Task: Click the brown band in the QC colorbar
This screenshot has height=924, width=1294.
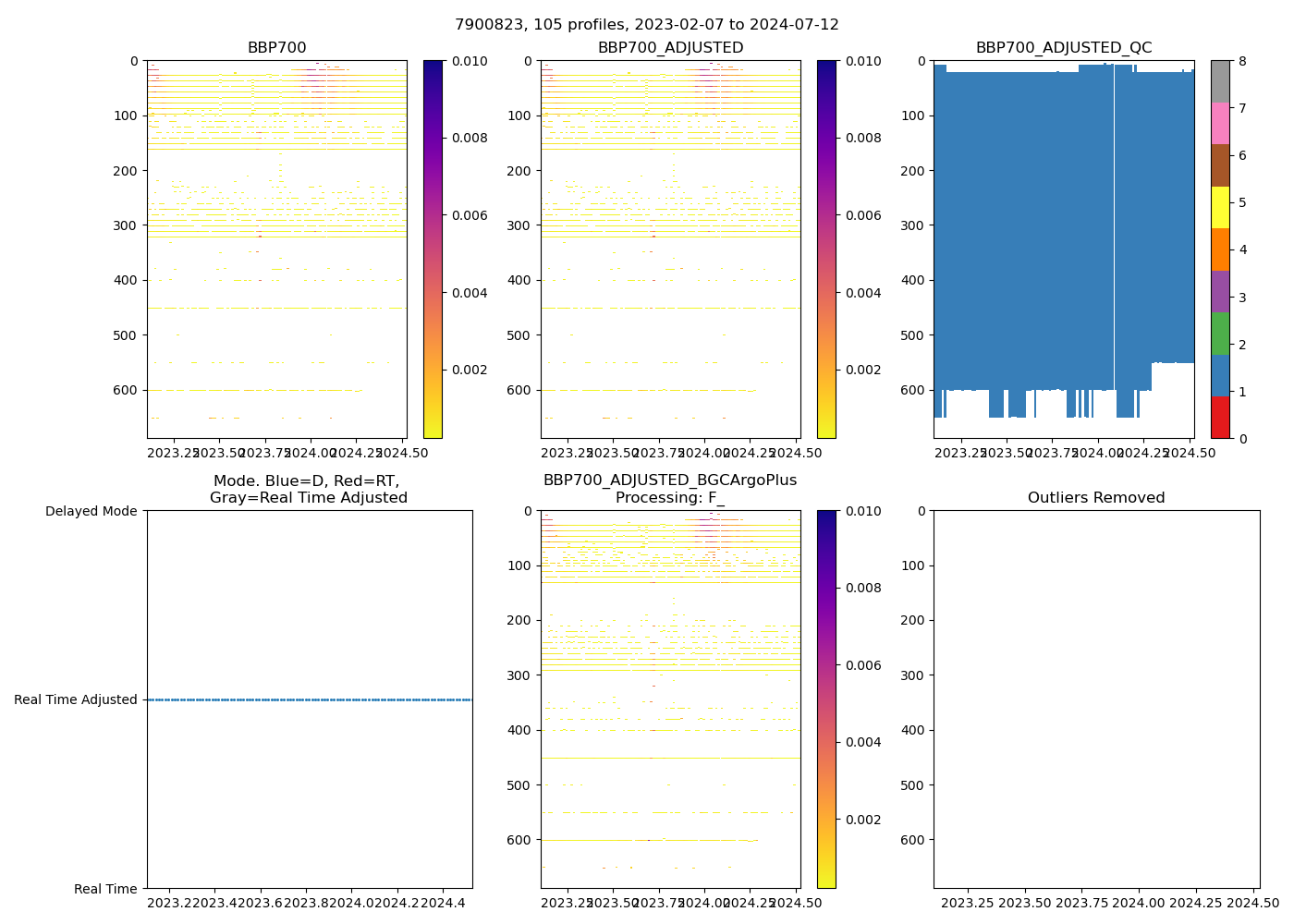Action: [x=1220, y=165]
